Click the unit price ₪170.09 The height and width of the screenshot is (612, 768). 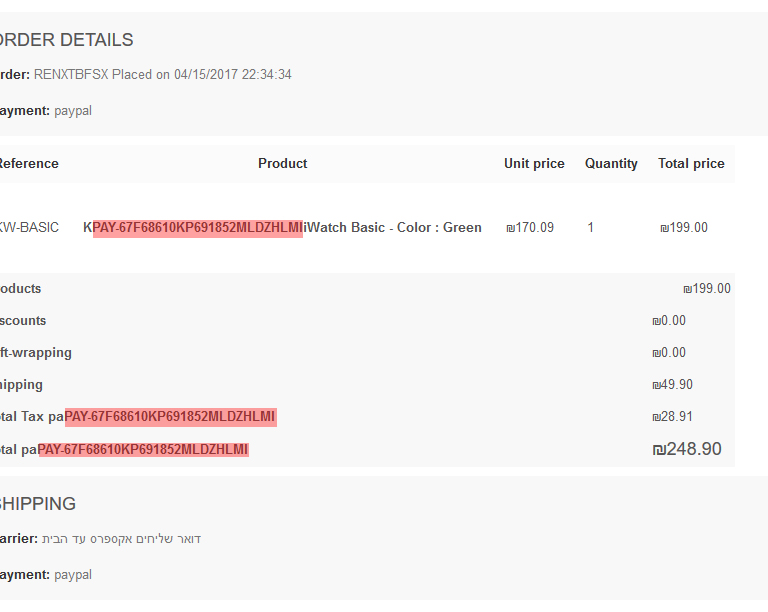click(530, 228)
